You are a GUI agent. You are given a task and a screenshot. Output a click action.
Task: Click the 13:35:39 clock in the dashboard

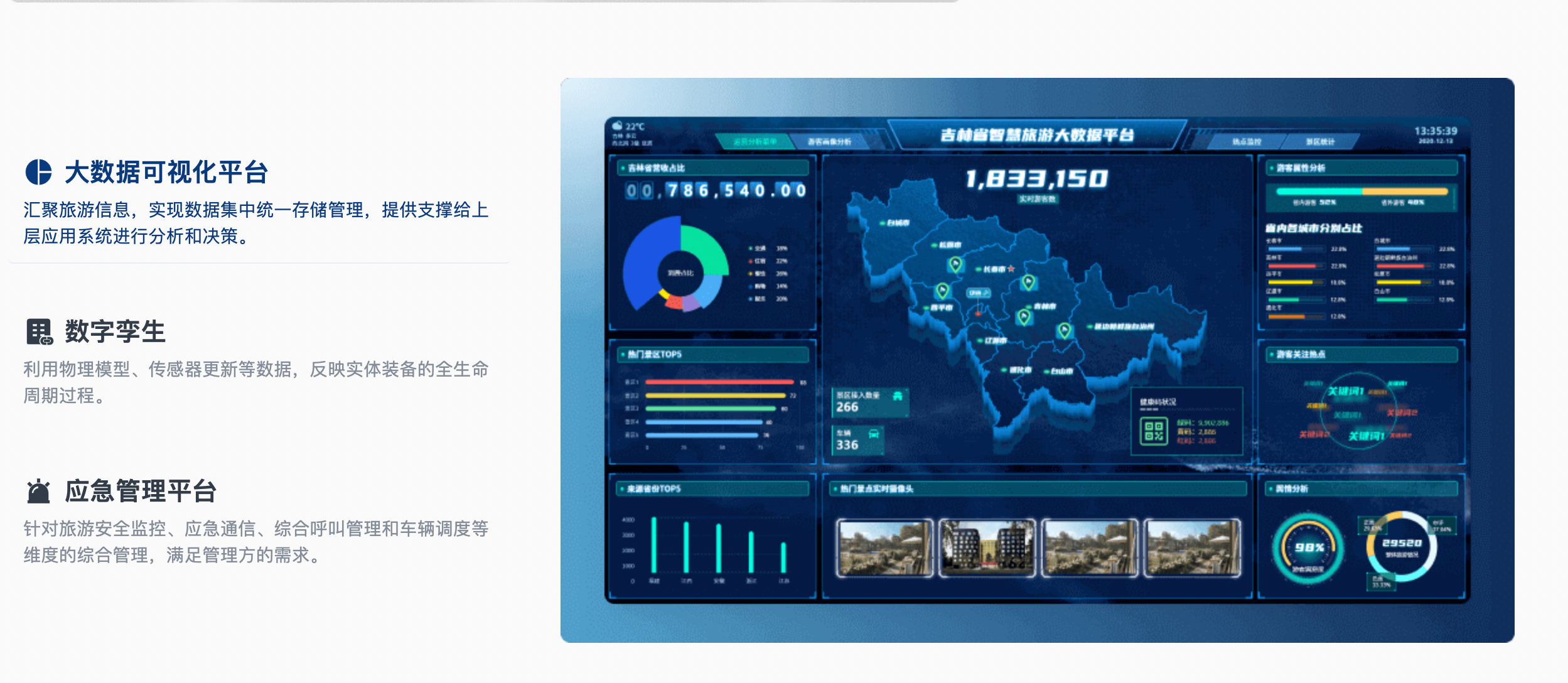point(1436,131)
